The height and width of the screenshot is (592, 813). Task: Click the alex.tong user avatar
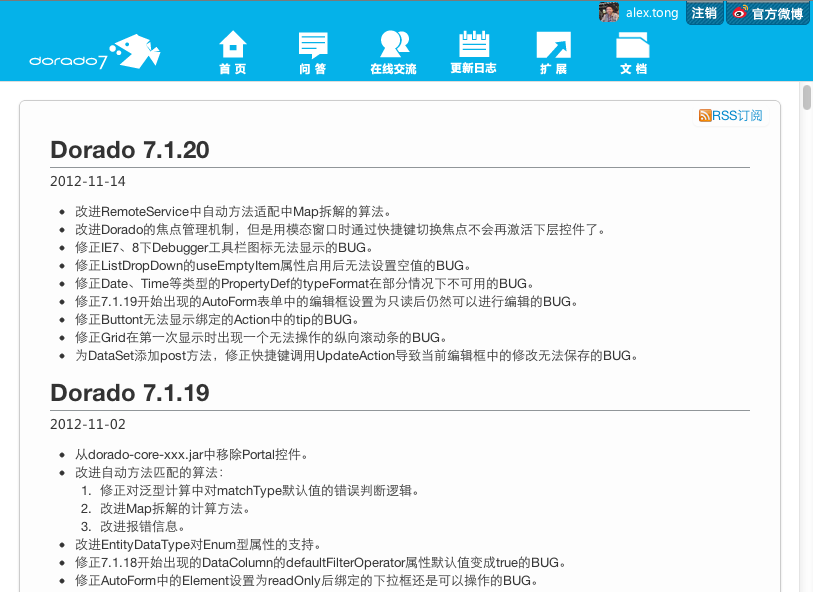609,12
